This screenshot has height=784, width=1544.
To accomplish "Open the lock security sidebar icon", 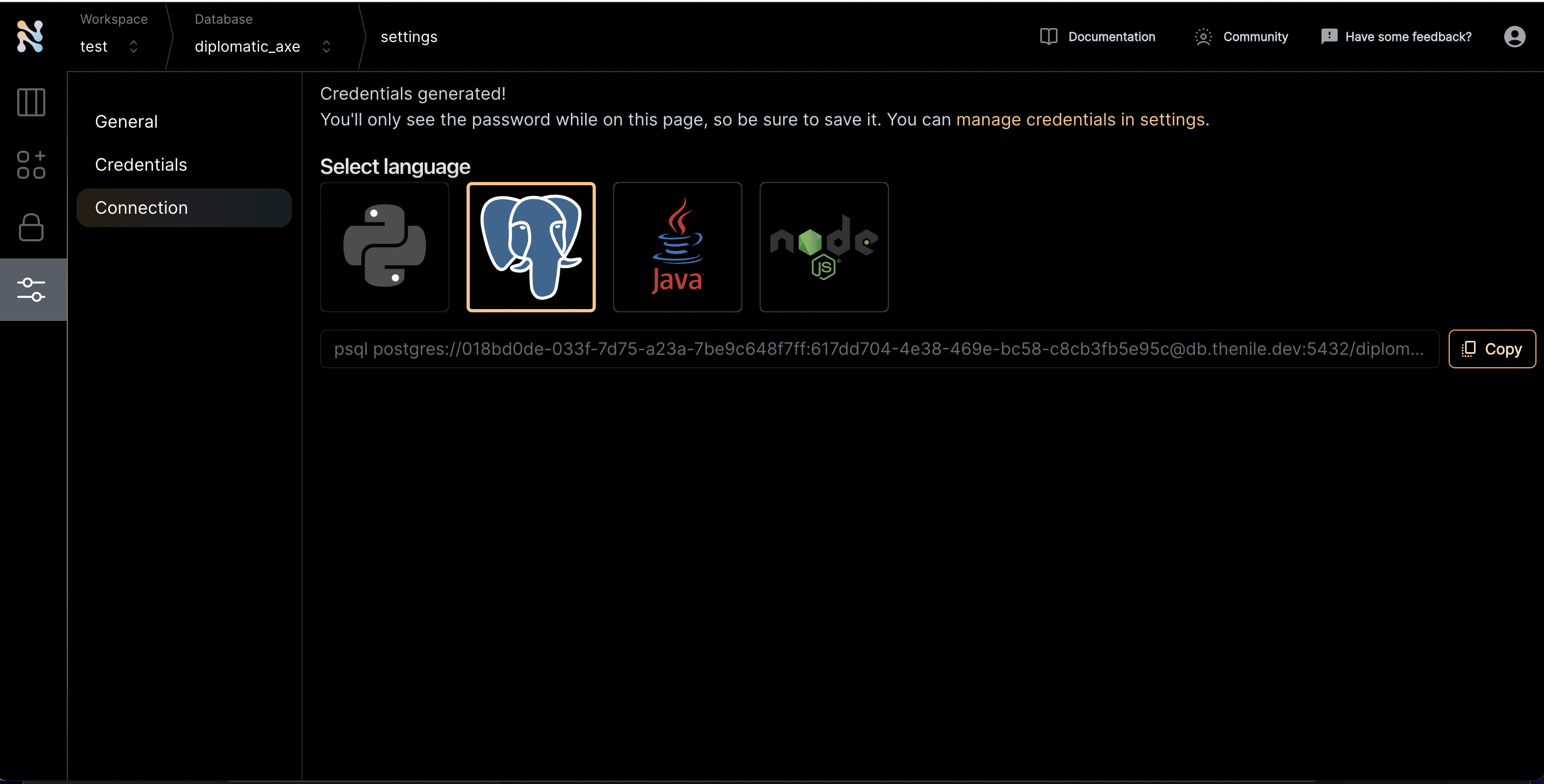I will (31, 228).
